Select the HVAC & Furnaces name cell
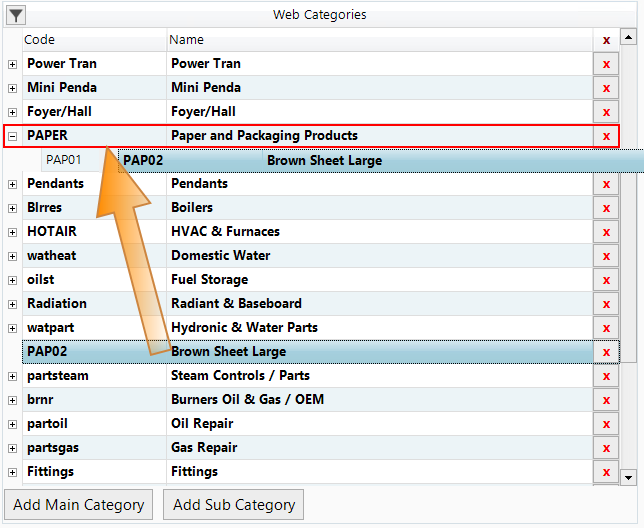 [x=380, y=232]
